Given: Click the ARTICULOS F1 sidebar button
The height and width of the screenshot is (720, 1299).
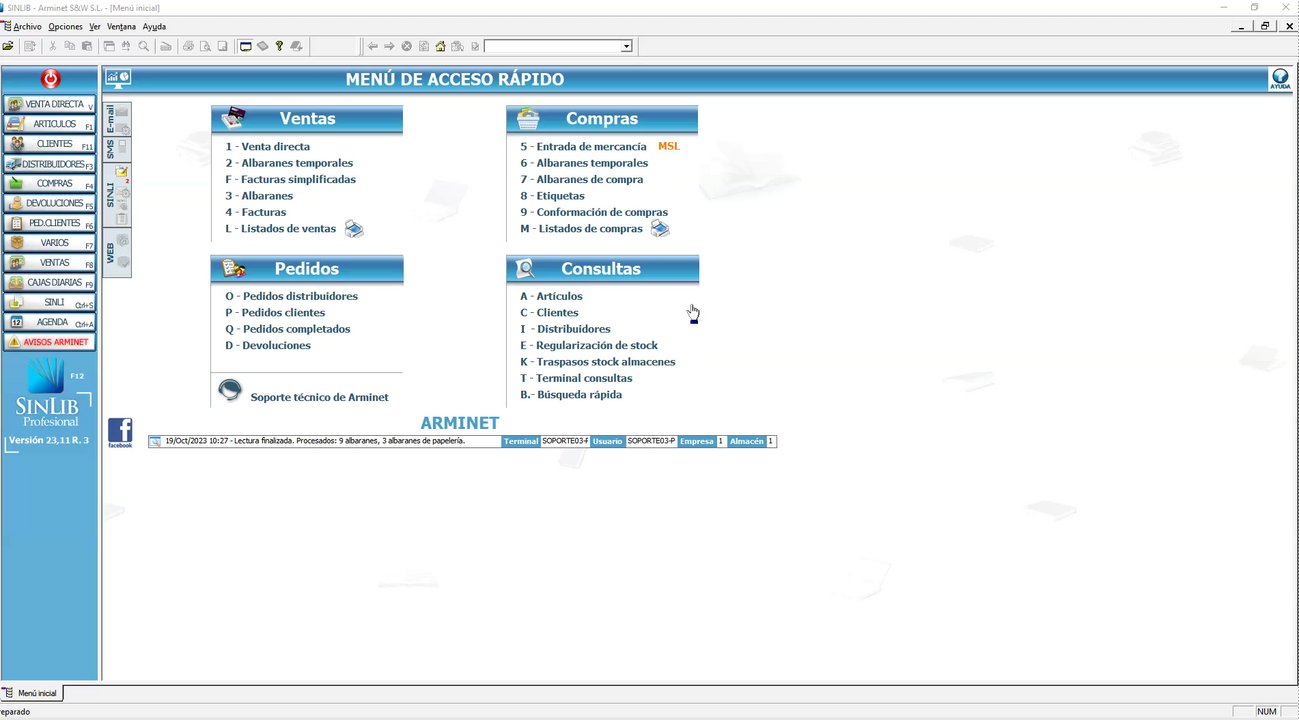Looking at the screenshot, I should 50,124.
